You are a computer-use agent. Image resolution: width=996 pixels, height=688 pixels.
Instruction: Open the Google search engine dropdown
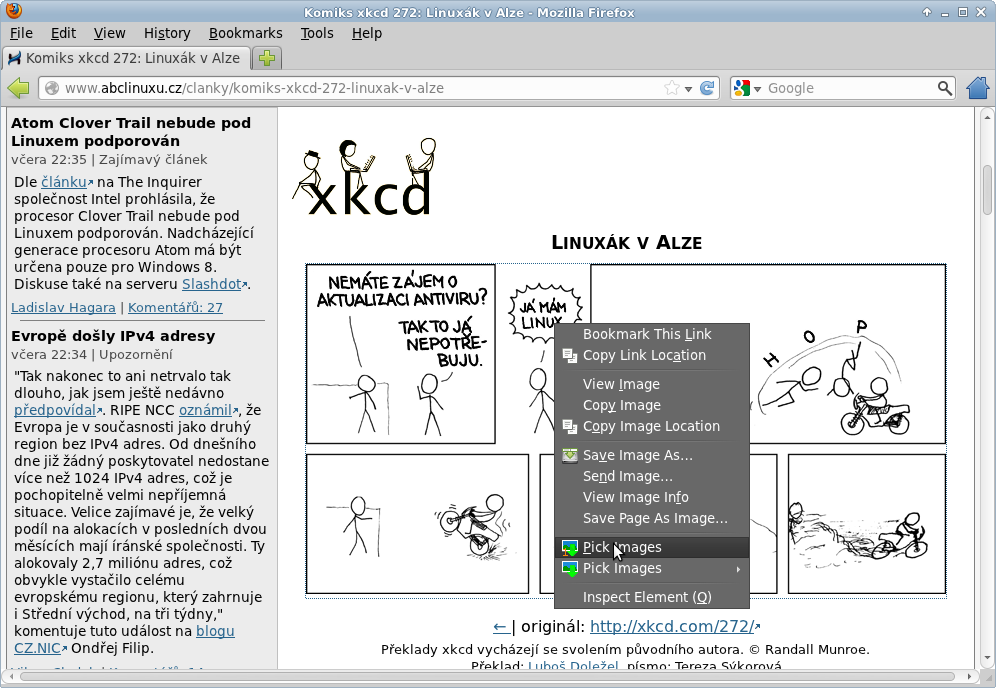757,89
